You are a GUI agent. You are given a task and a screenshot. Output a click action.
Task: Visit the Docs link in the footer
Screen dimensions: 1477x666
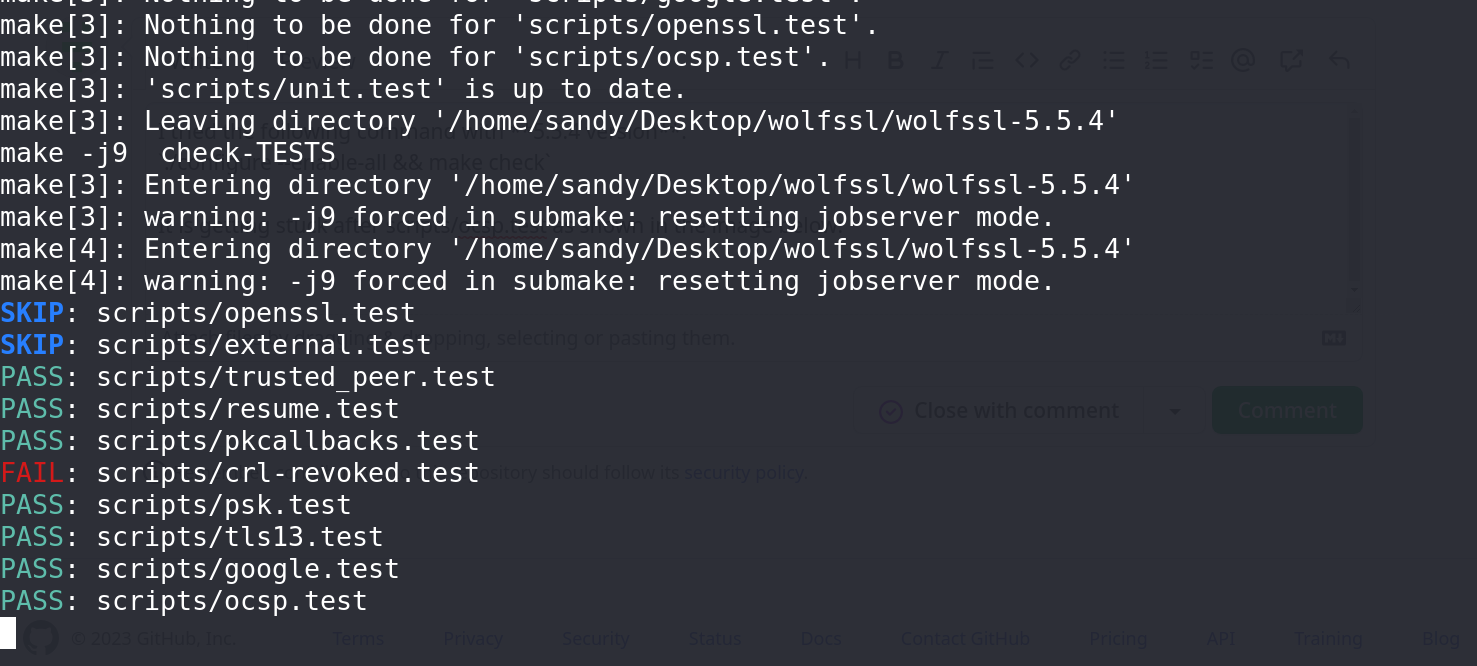point(821,638)
